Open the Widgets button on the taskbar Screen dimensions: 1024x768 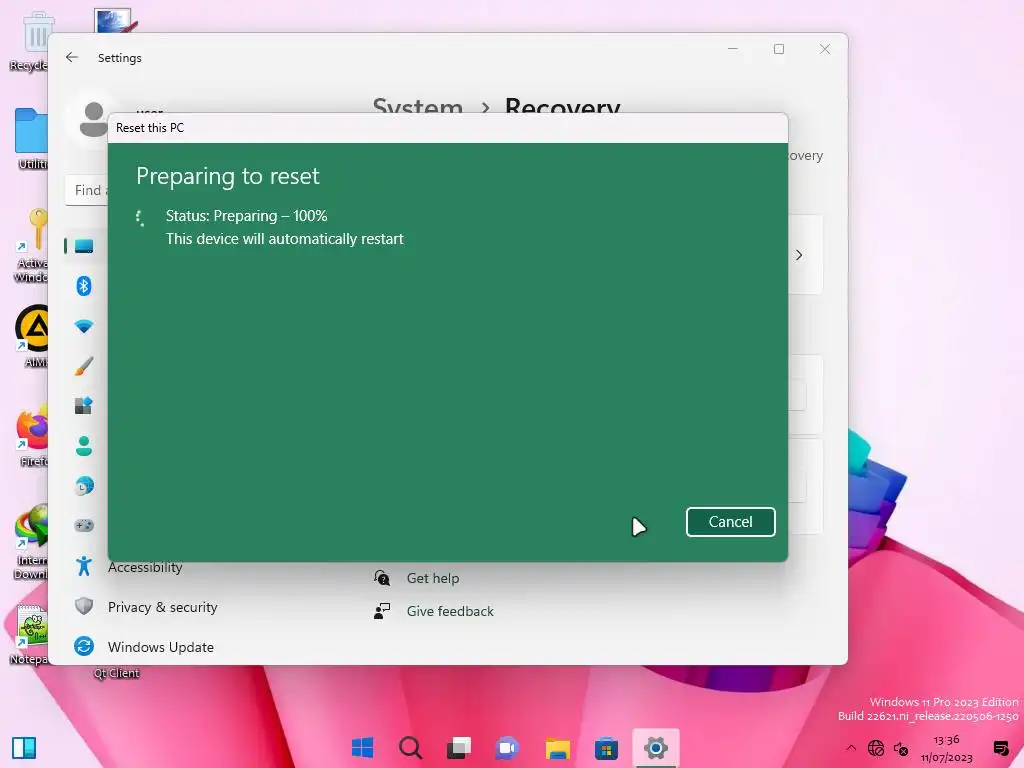coord(24,748)
